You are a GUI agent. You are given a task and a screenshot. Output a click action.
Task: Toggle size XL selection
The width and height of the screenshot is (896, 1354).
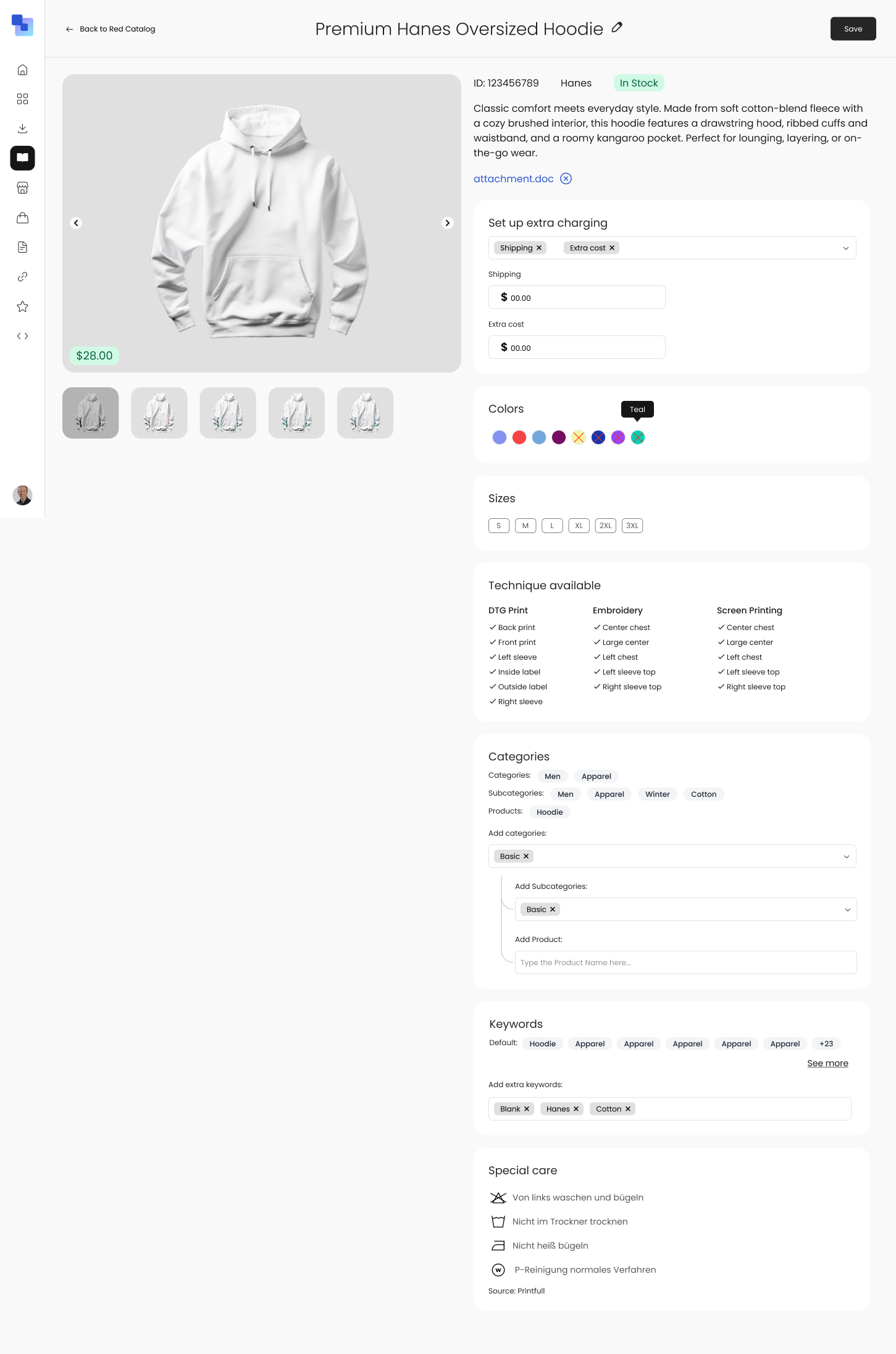point(579,525)
